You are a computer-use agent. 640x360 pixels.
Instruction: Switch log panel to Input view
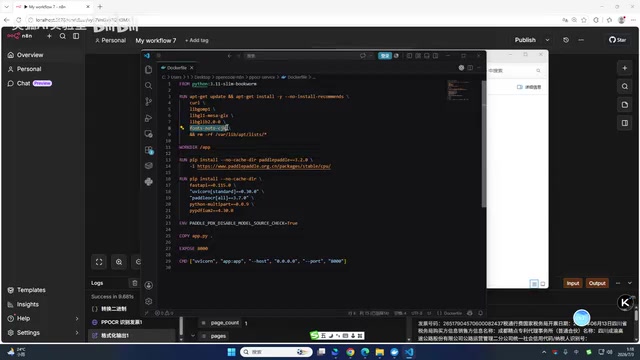(573, 283)
